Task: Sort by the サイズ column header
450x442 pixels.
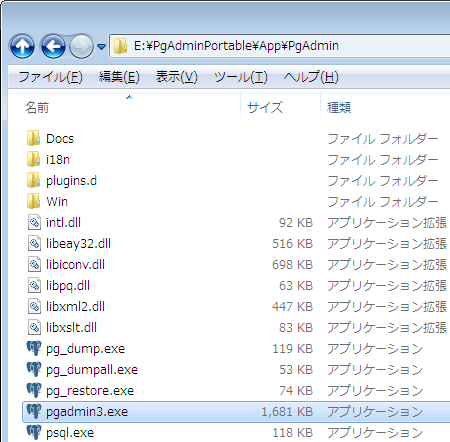Action: [280, 107]
